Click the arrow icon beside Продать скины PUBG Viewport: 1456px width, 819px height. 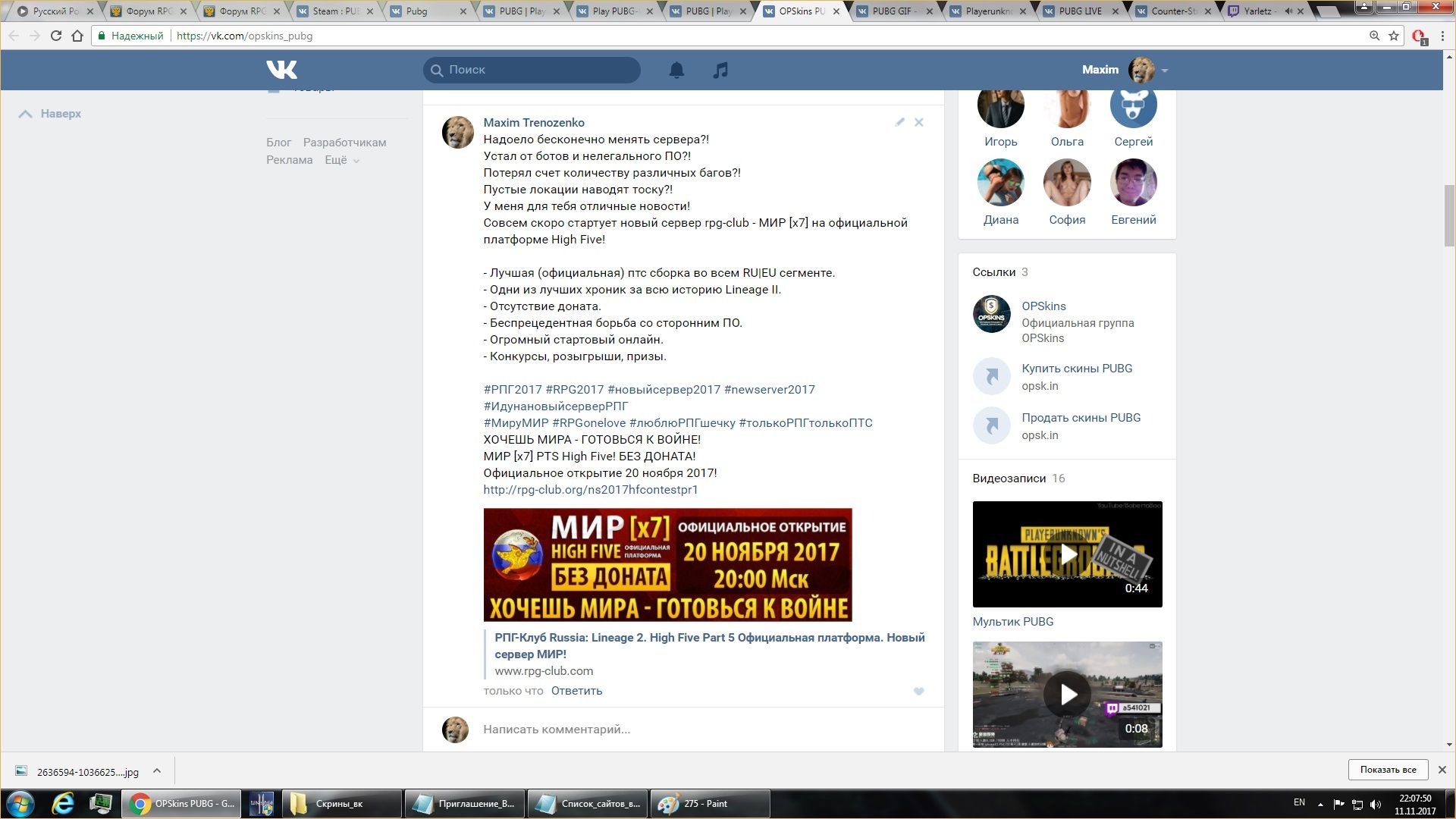coord(991,425)
